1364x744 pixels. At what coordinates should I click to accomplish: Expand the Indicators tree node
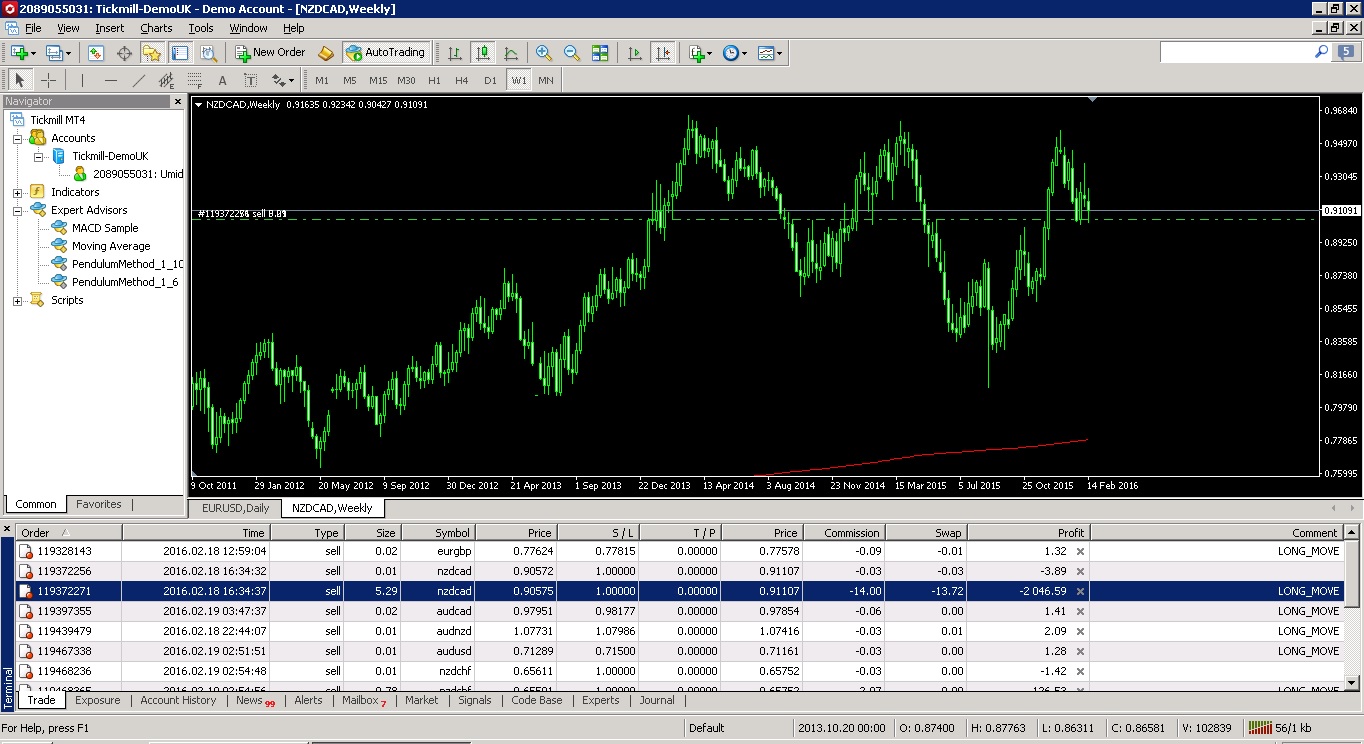(17, 192)
